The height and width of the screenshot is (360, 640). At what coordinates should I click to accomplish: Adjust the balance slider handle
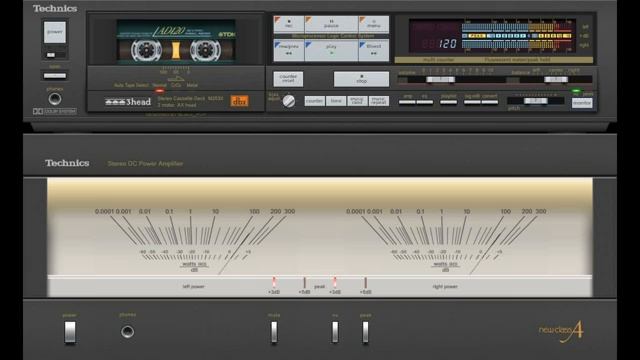click(x=556, y=80)
